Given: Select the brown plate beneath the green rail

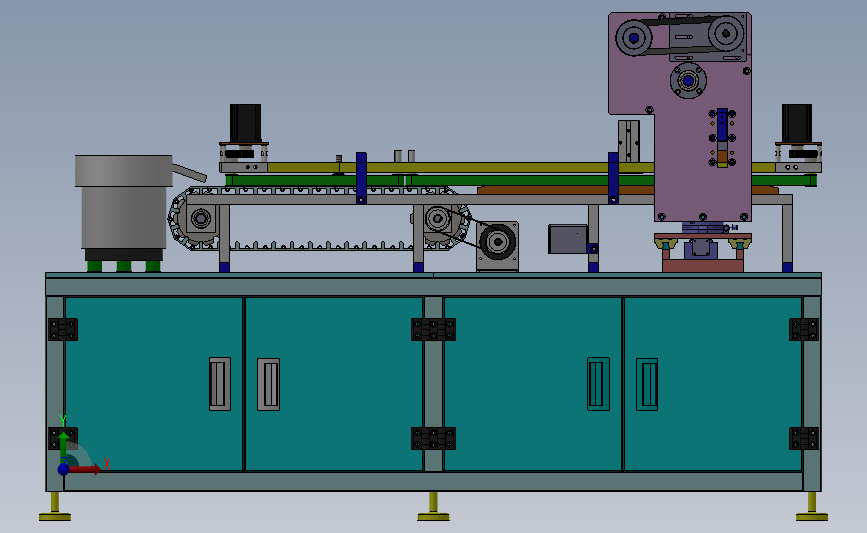Looking at the screenshot, I should (x=628, y=190).
